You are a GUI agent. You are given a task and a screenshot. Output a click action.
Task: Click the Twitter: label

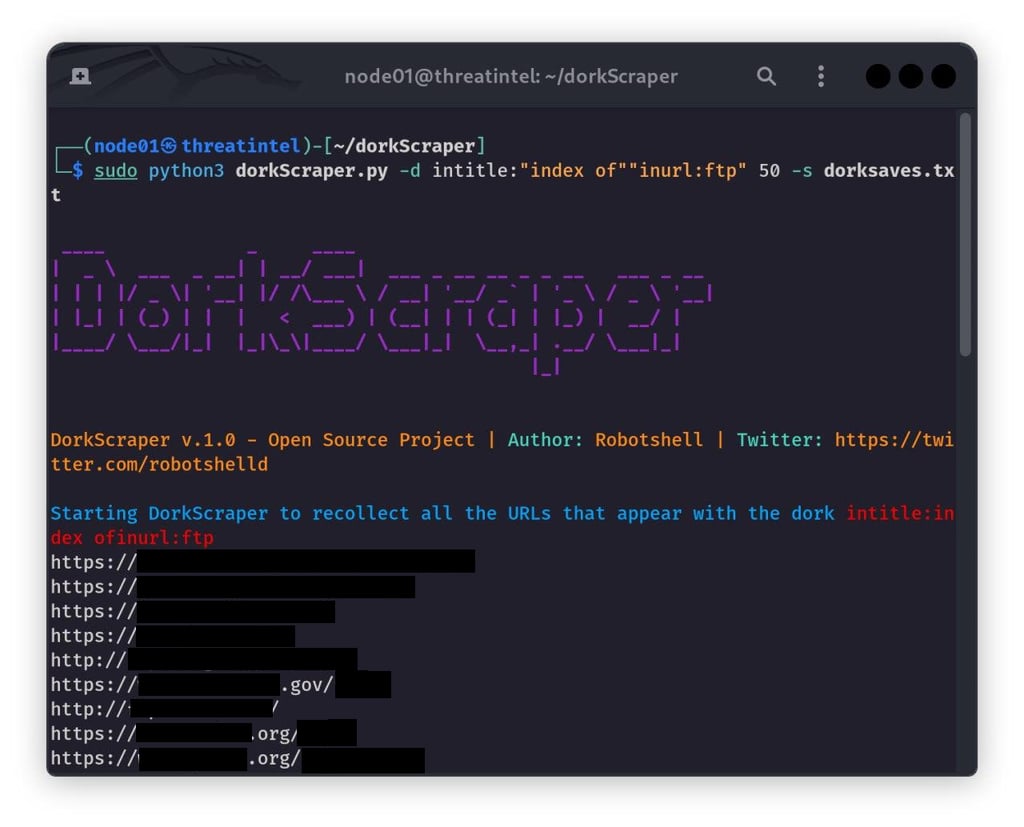point(779,440)
